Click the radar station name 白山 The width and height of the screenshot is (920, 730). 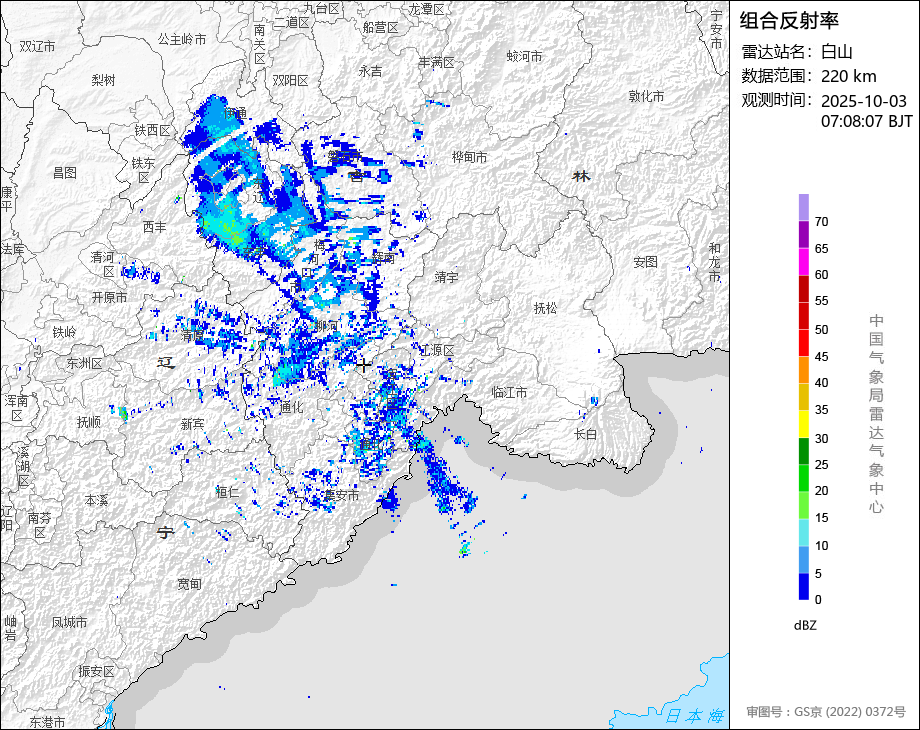click(837, 52)
